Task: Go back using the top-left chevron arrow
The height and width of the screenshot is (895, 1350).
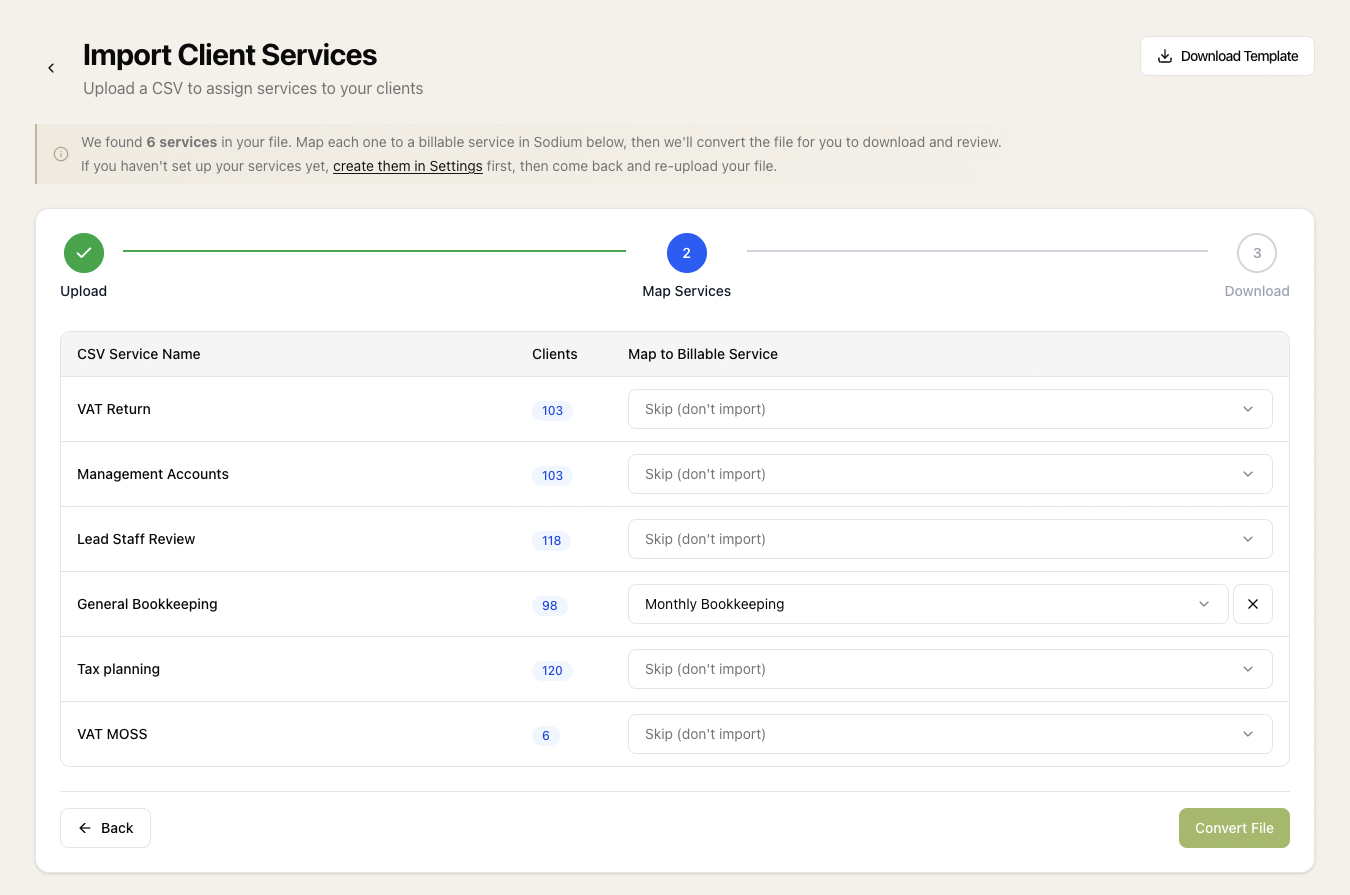Action: point(51,68)
